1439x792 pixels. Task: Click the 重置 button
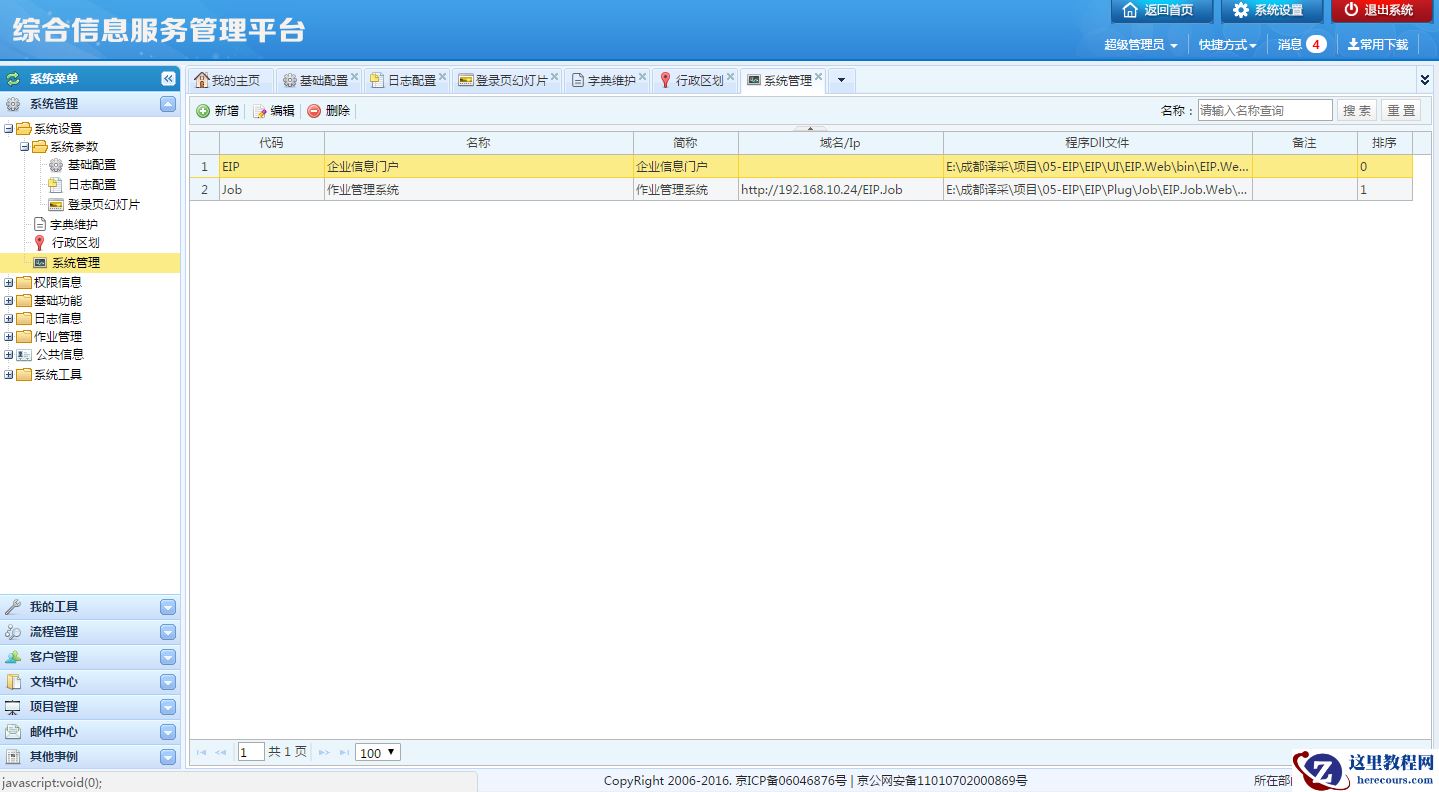[x=1401, y=111]
